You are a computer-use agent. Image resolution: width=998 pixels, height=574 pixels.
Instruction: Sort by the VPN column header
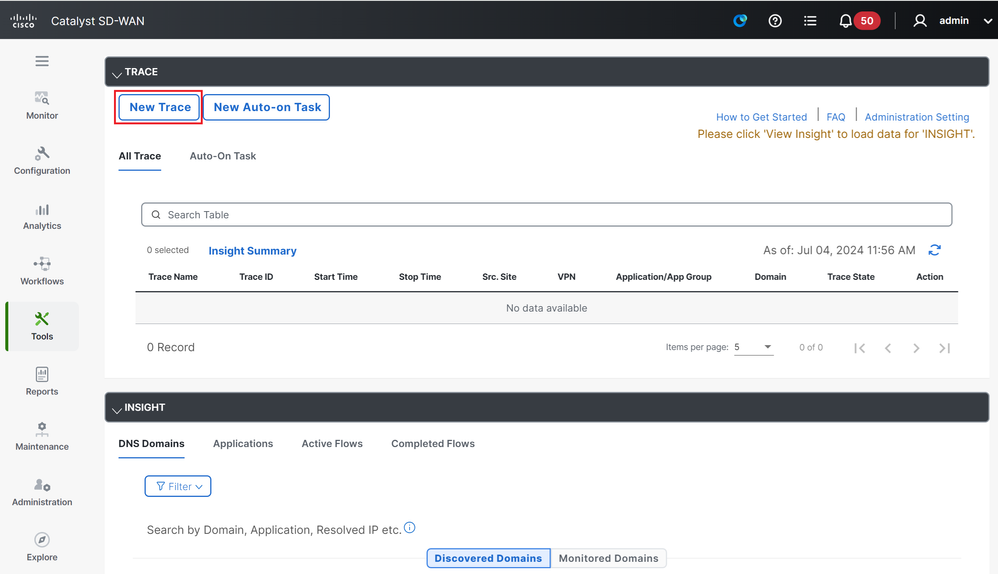coord(566,277)
